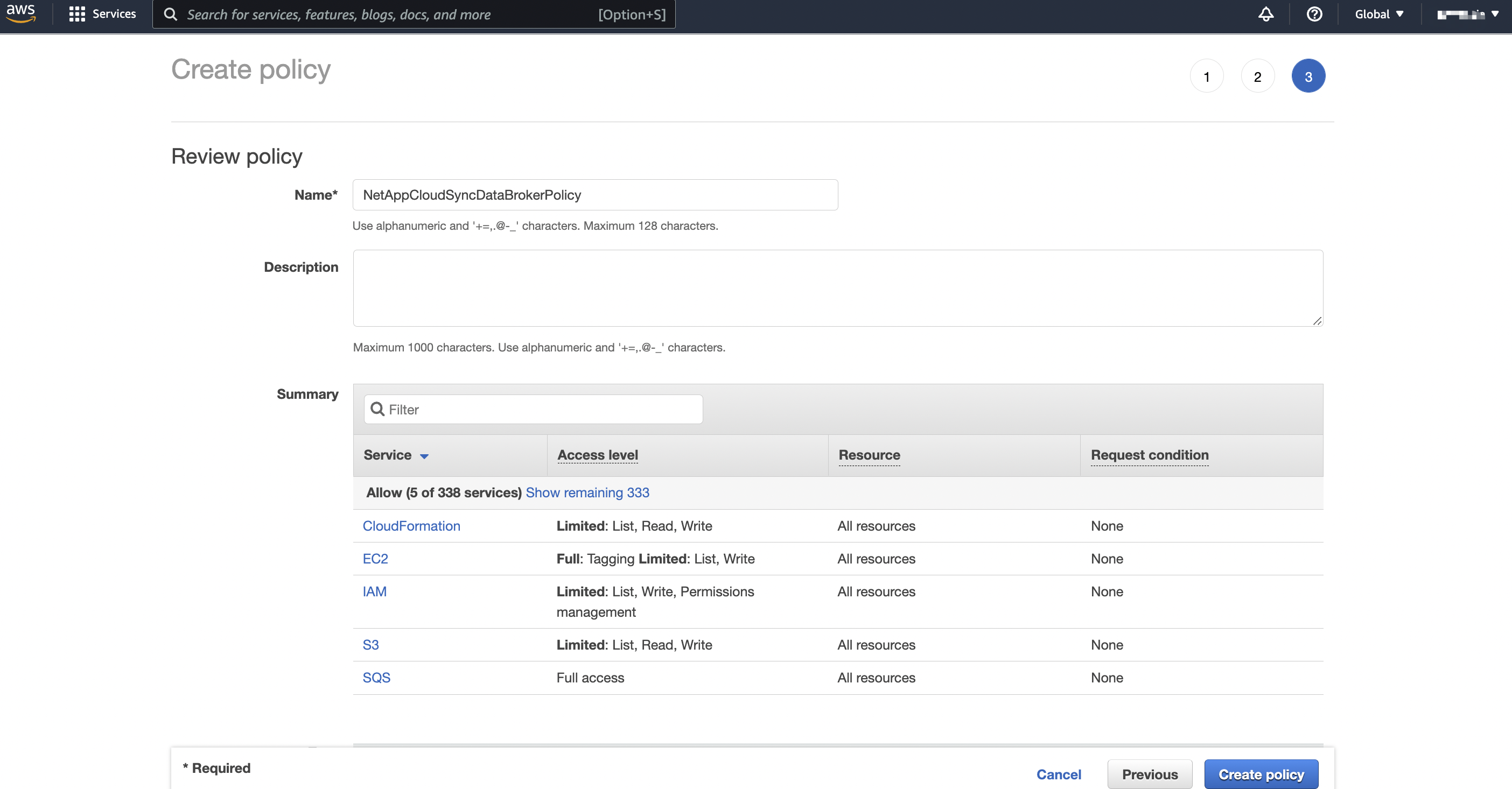1512x789 pixels.
Task: Go to step 2 circle
Action: pyautogui.click(x=1257, y=76)
